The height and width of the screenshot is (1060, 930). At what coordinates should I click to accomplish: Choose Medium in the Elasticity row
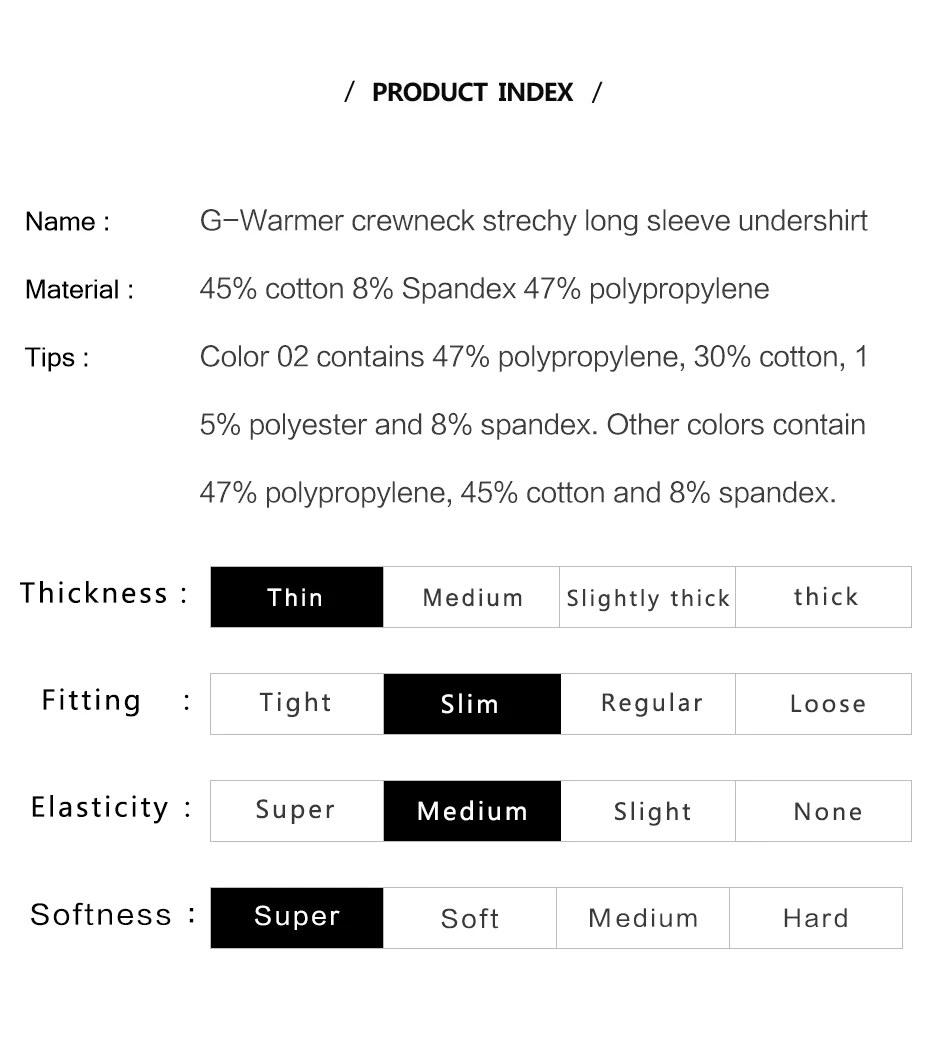pos(472,811)
